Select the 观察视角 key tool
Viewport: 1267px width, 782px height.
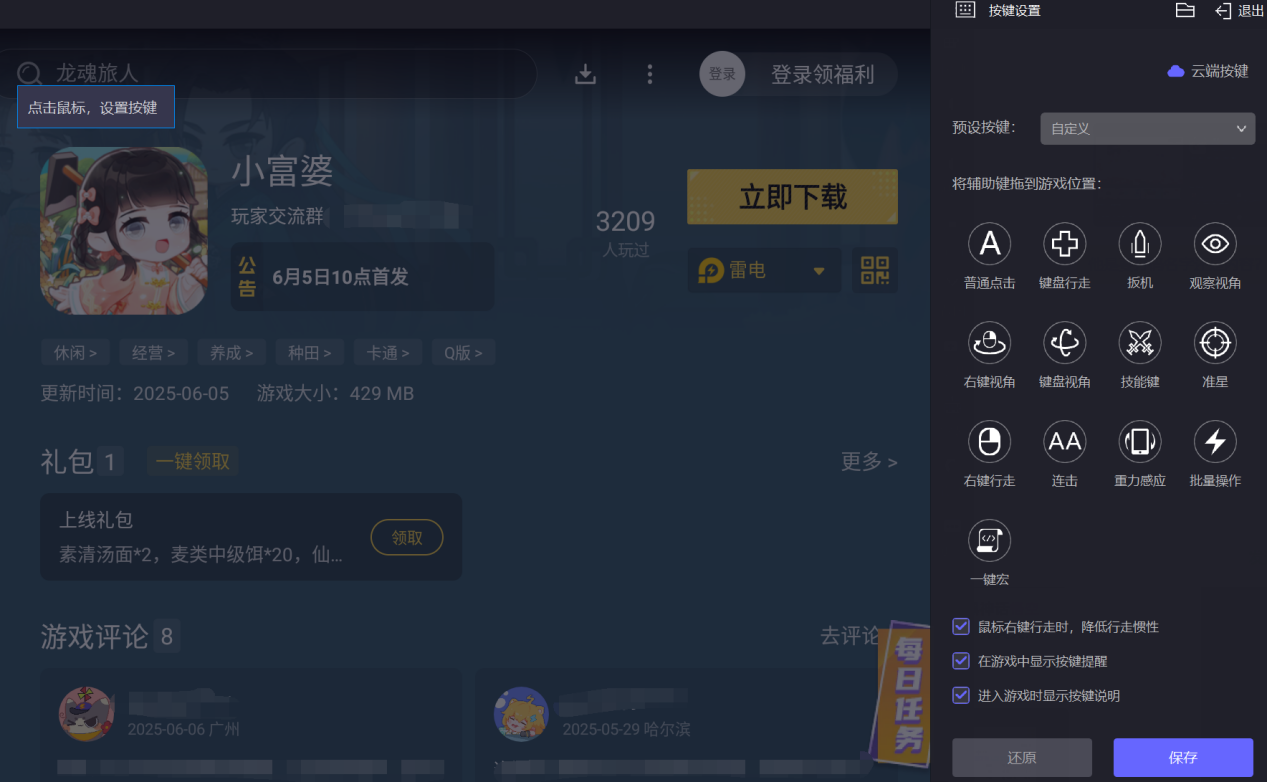pyautogui.click(x=1214, y=243)
